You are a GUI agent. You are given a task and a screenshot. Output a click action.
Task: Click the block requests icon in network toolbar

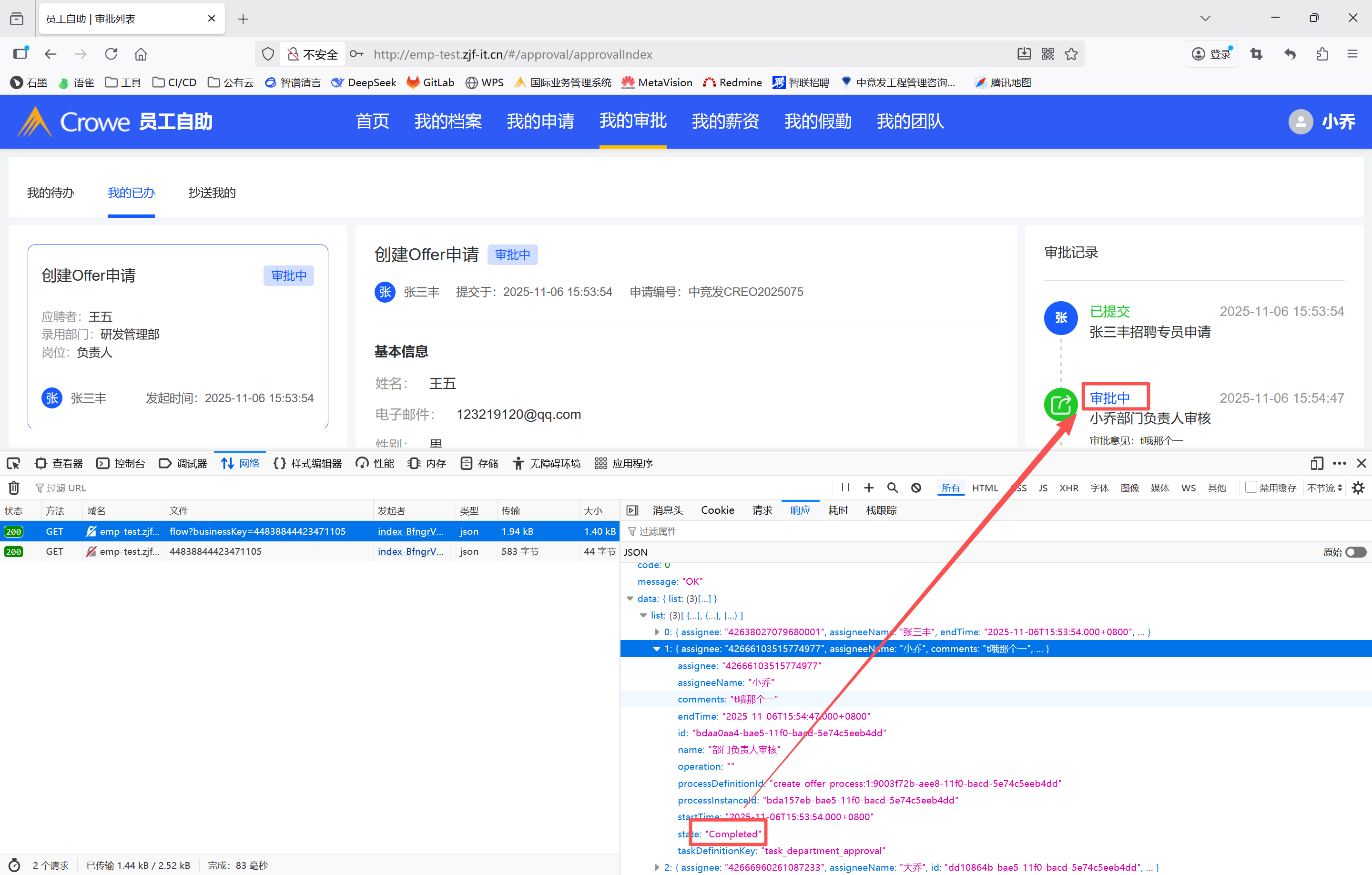point(915,488)
